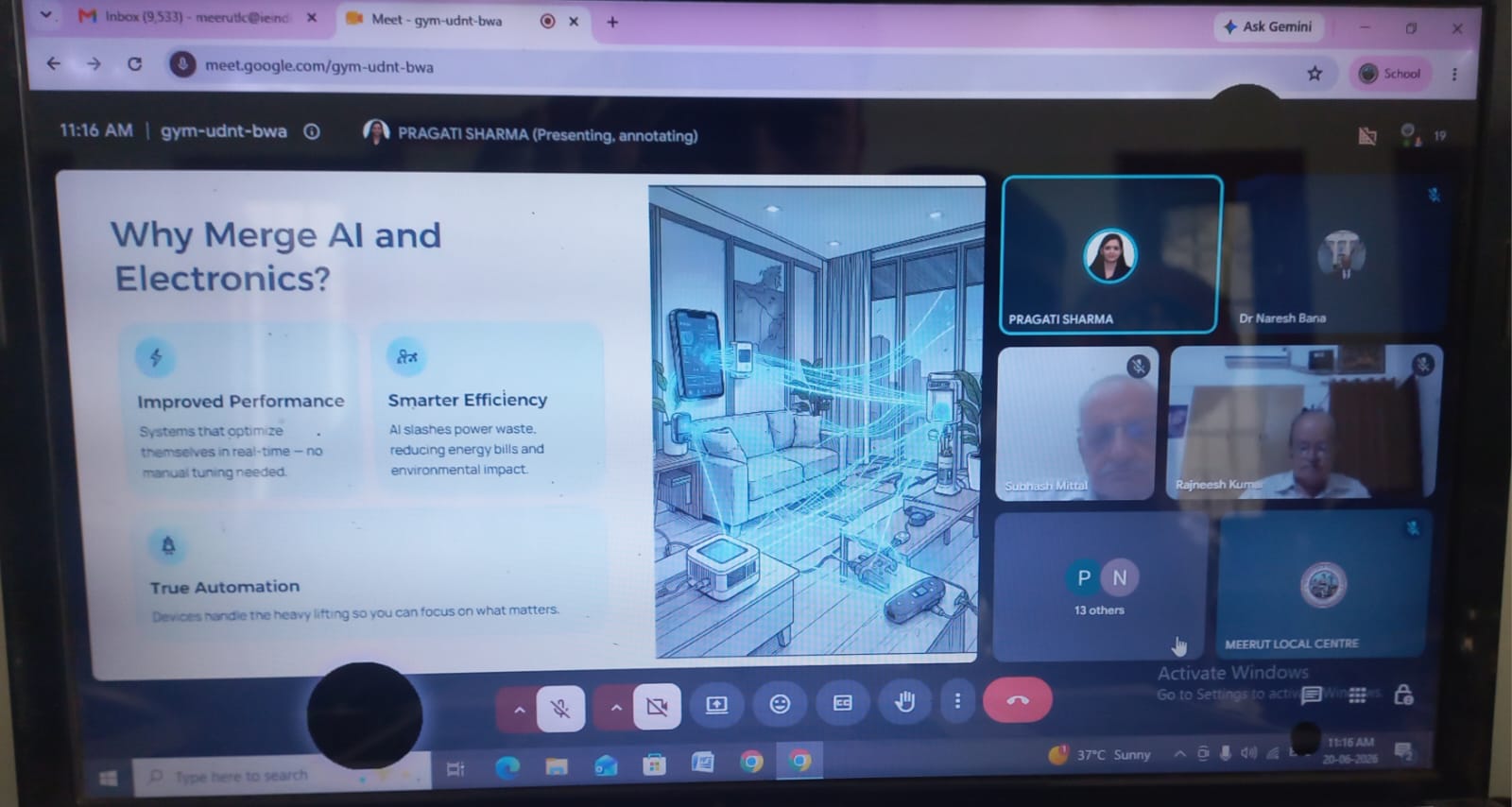1512x807 pixels.
Task: Open Outlook from the taskbar
Action: pyautogui.click(x=606, y=764)
